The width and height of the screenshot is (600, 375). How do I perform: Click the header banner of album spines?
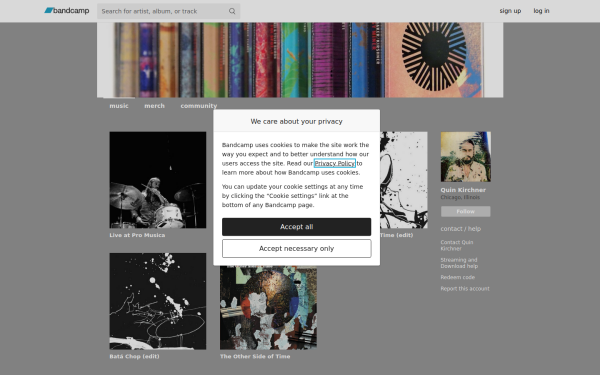(x=300, y=60)
